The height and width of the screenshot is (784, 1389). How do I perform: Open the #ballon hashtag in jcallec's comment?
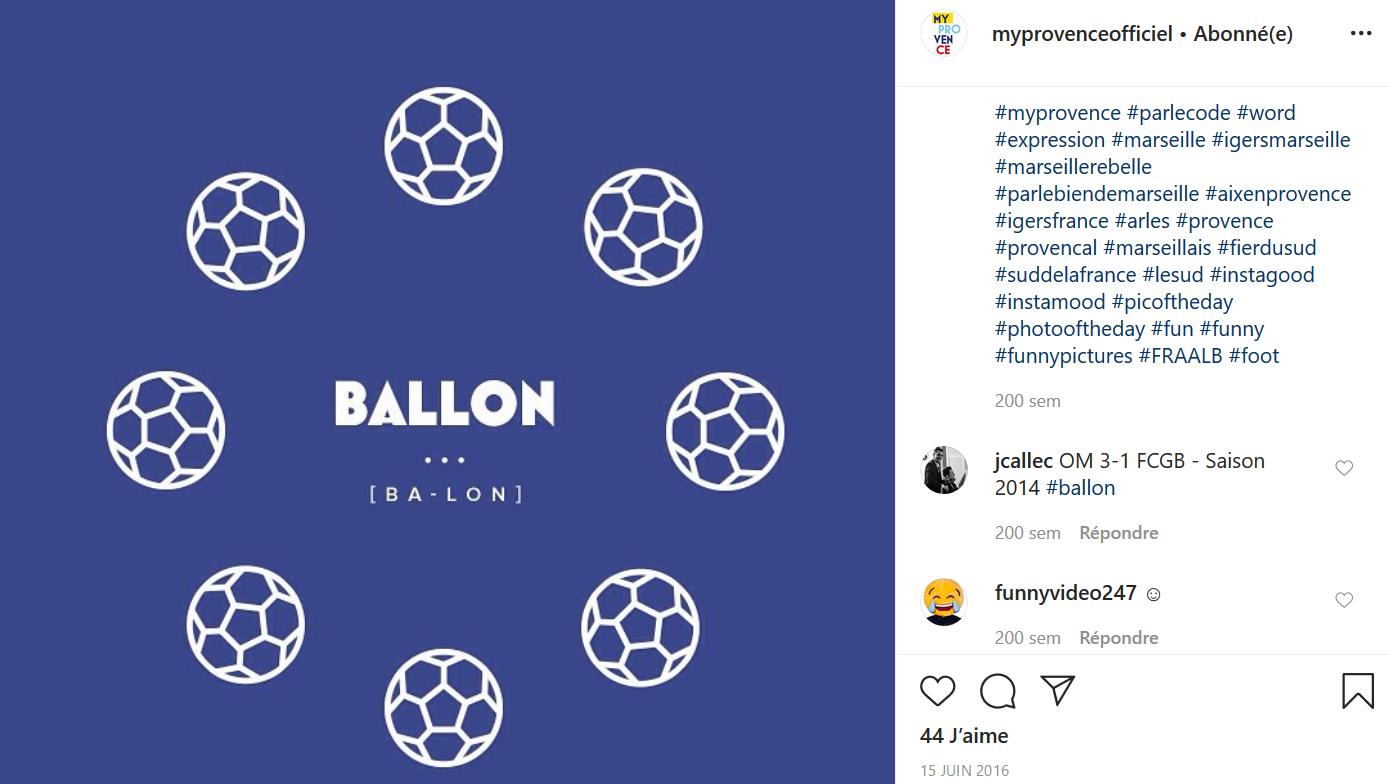1080,488
